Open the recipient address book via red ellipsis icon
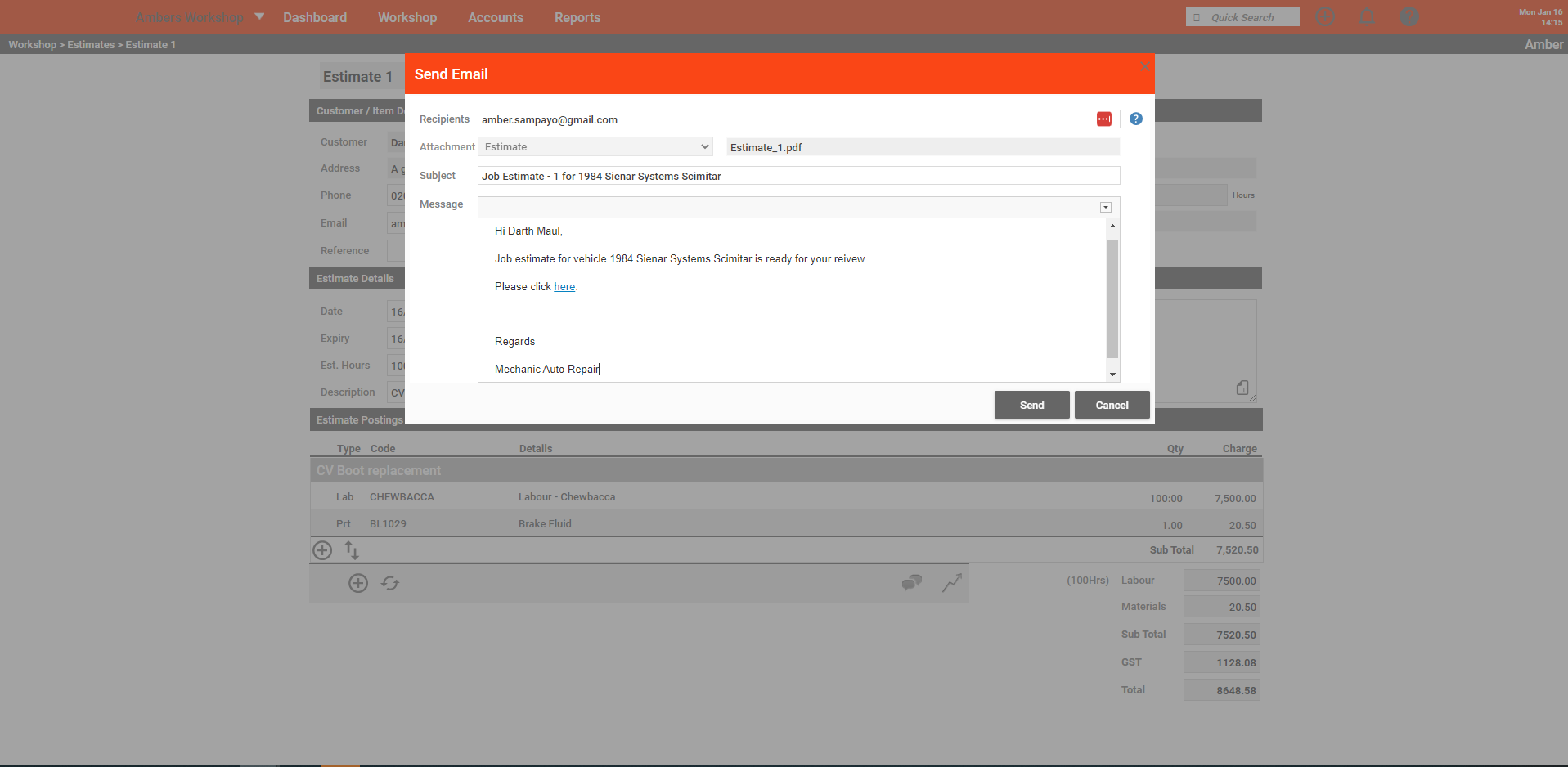This screenshot has height=767, width=1568. 1104,119
